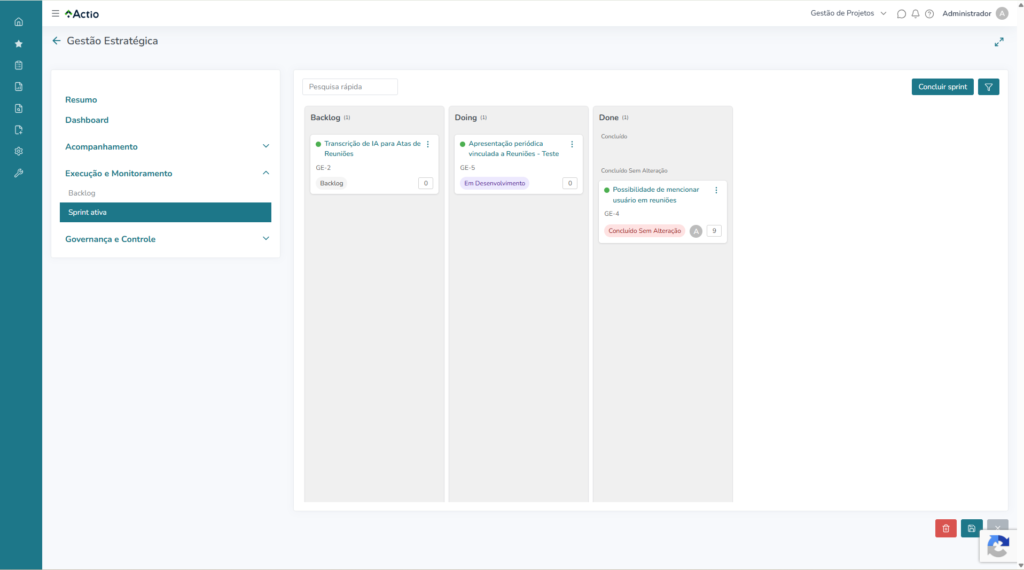
Task: Open the Dashboard menu item
Action: (87, 120)
